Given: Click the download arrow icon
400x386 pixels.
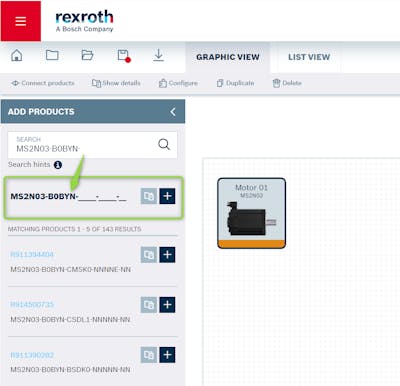Looking at the screenshot, I should (x=158, y=55).
